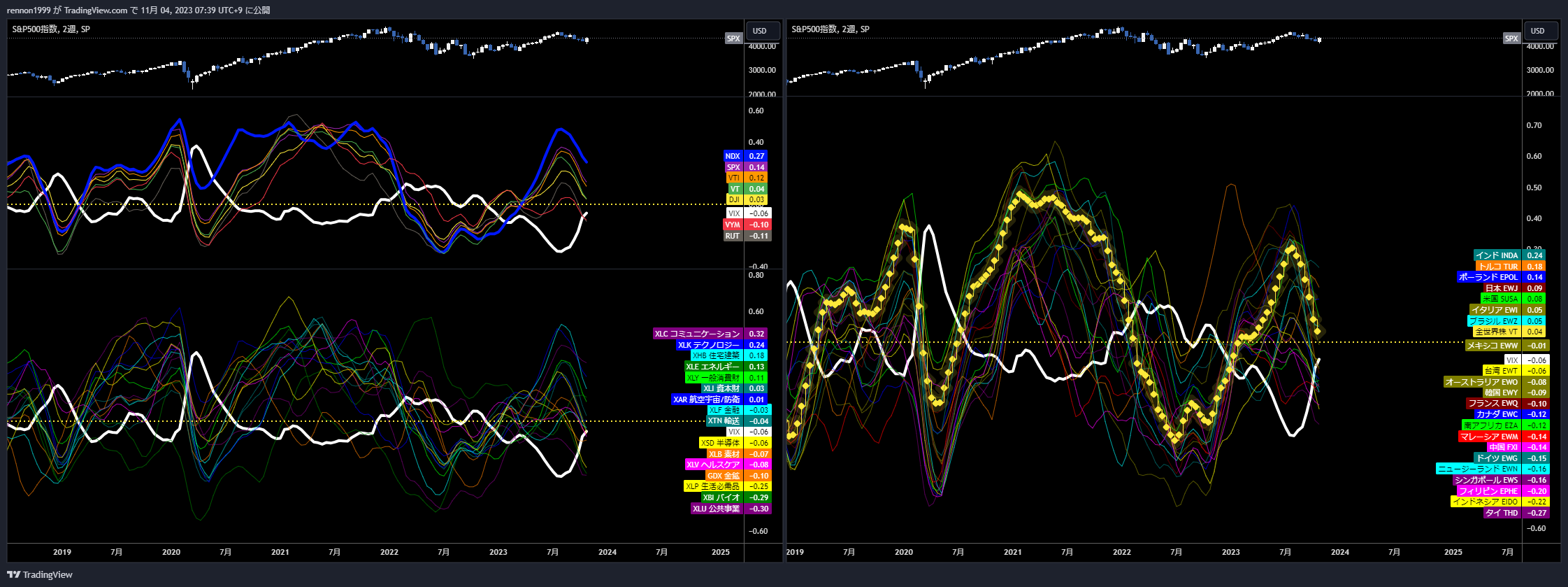Screen dimensions: 1568x587
Task: Click the TradingView logo at the bottom
Action: point(40,574)
